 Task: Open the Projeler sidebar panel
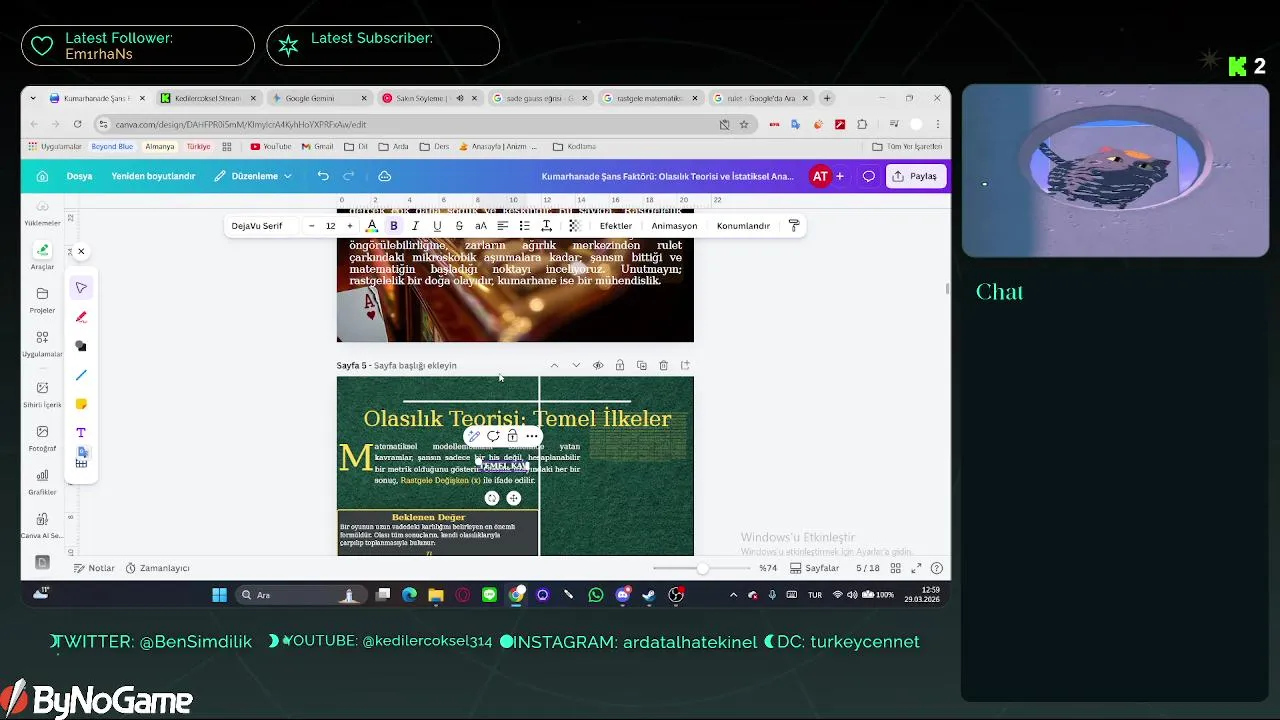click(x=42, y=299)
